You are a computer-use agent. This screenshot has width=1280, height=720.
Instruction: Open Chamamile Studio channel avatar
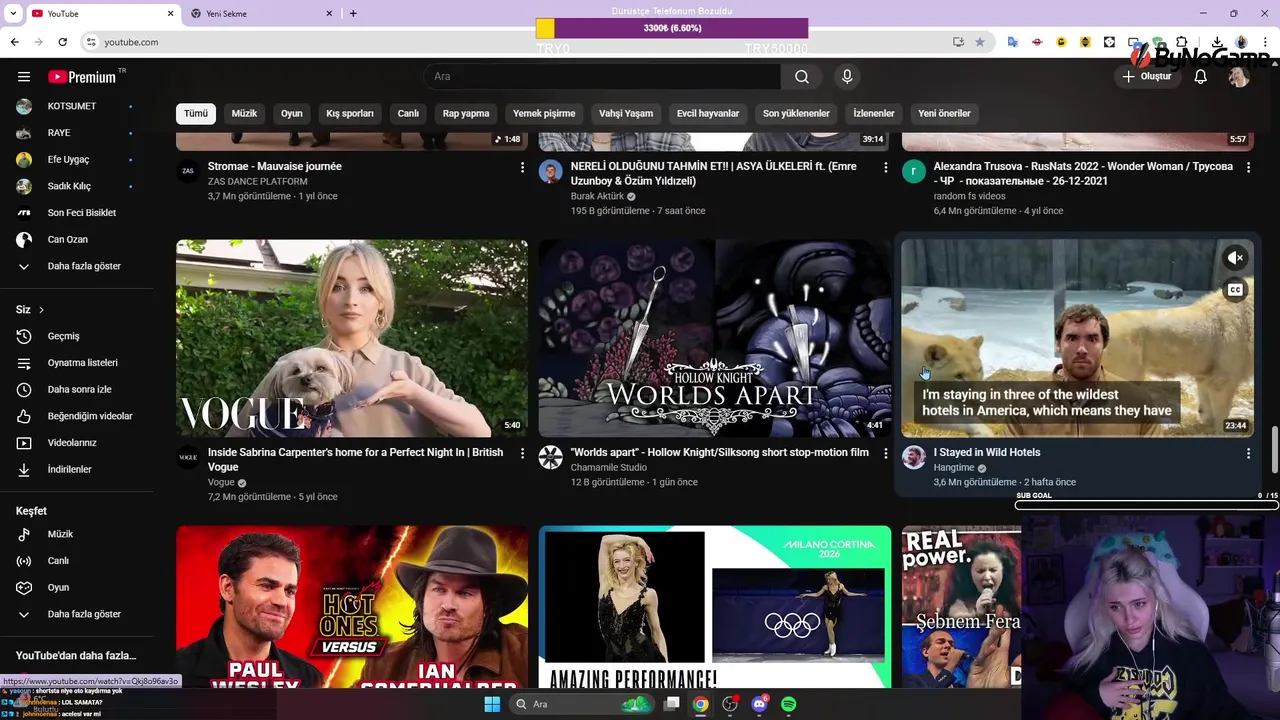tap(550, 458)
